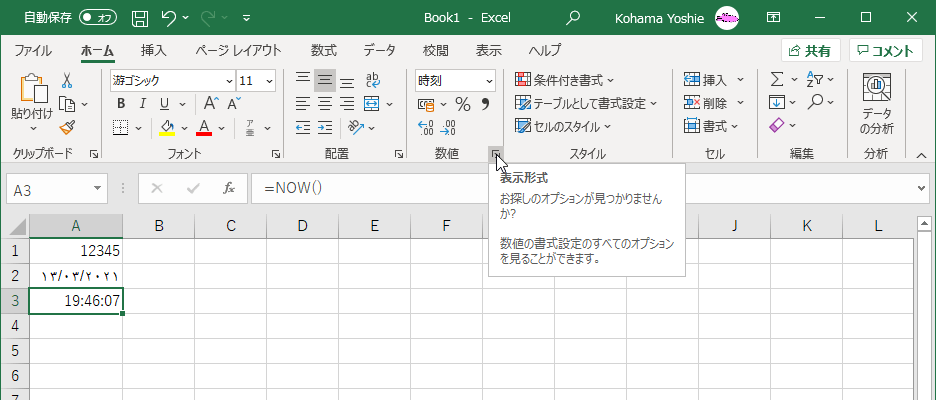Click the Cut scissors icon

click(67, 81)
